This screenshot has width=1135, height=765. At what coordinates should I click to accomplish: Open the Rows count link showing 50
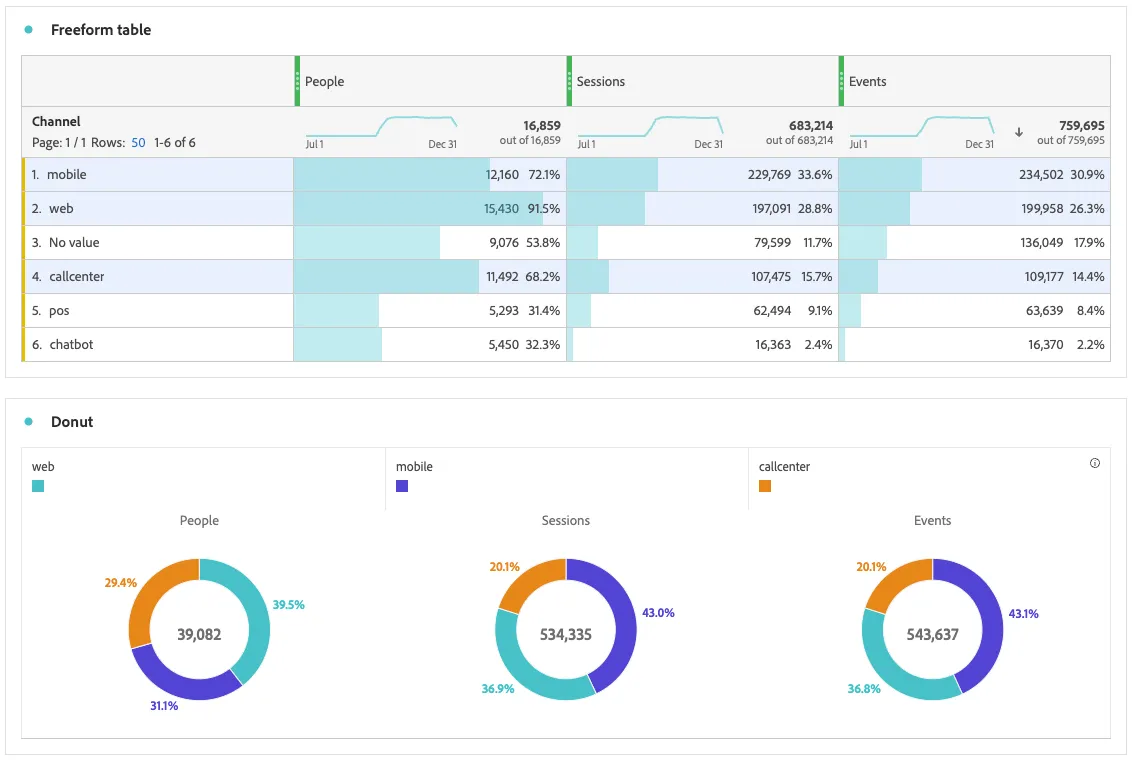click(138, 143)
